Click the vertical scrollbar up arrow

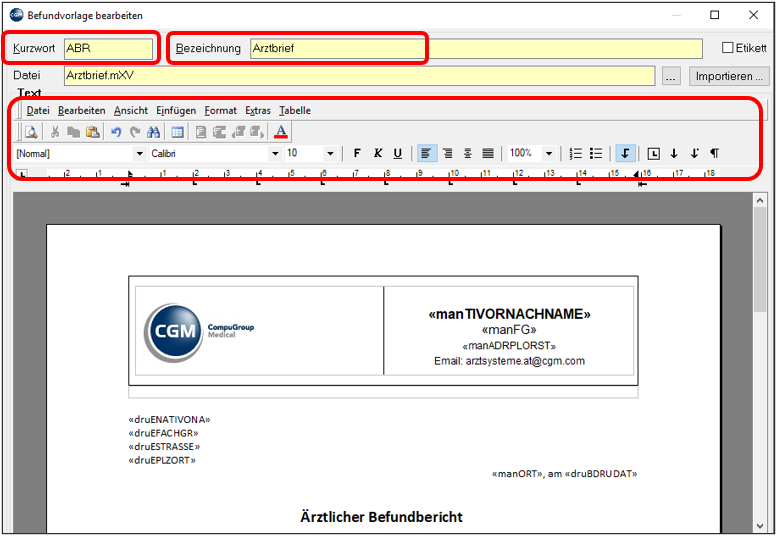[x=760, y=201]
